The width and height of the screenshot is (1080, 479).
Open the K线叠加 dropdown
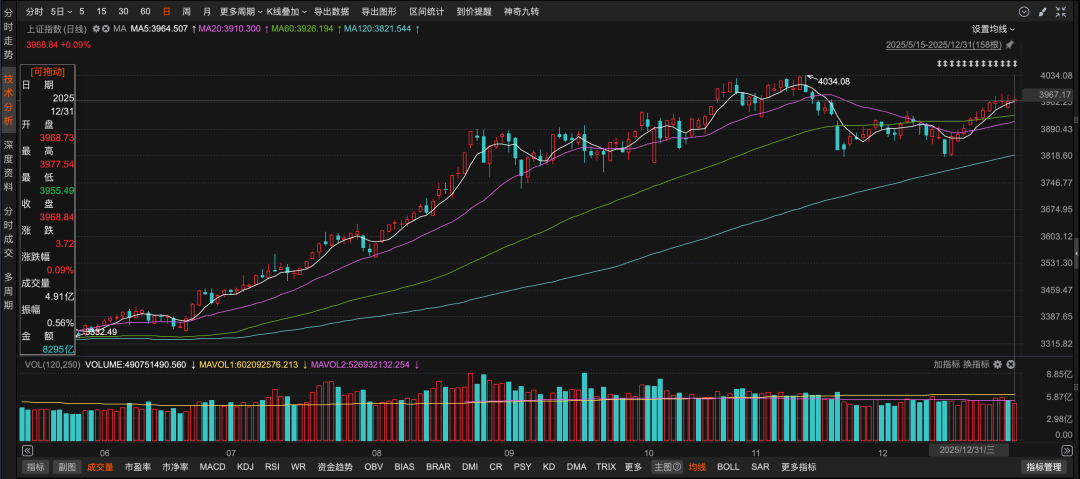coord(286,11)
